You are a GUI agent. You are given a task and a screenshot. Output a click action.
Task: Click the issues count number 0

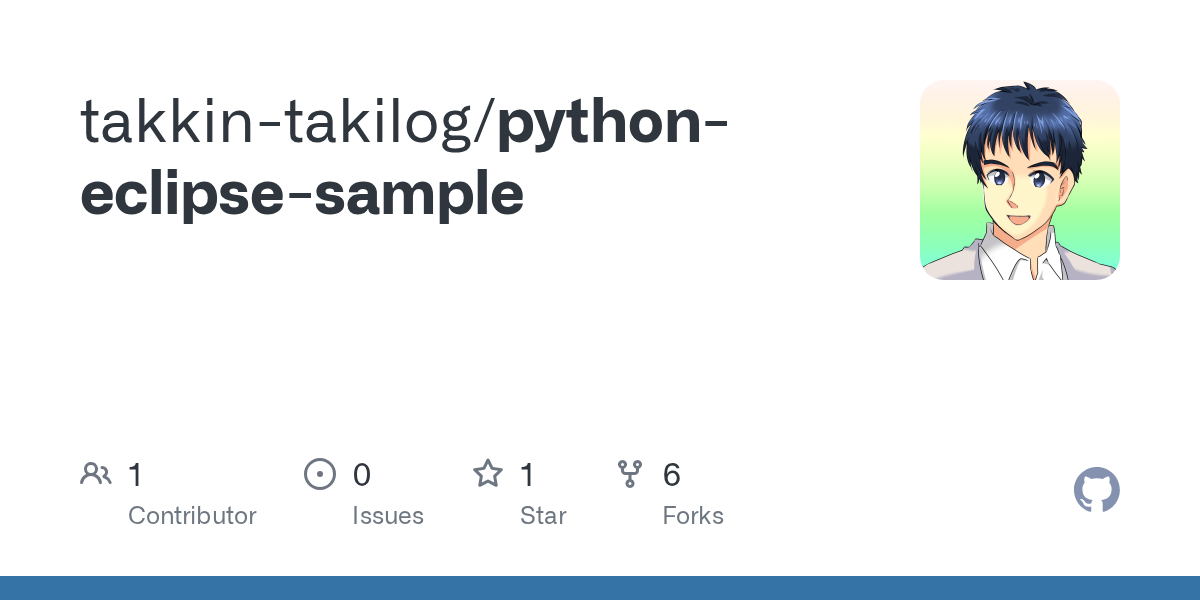362,475
